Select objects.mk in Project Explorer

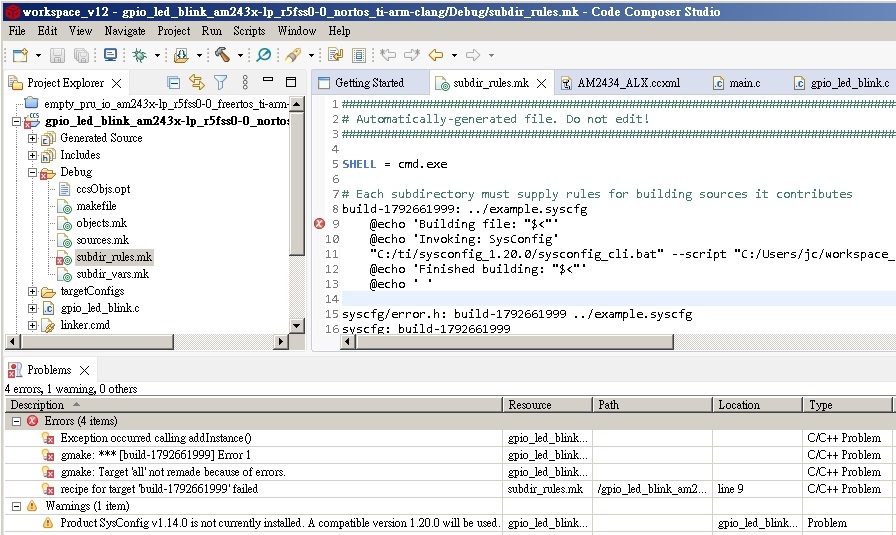[x=101, y=223]
